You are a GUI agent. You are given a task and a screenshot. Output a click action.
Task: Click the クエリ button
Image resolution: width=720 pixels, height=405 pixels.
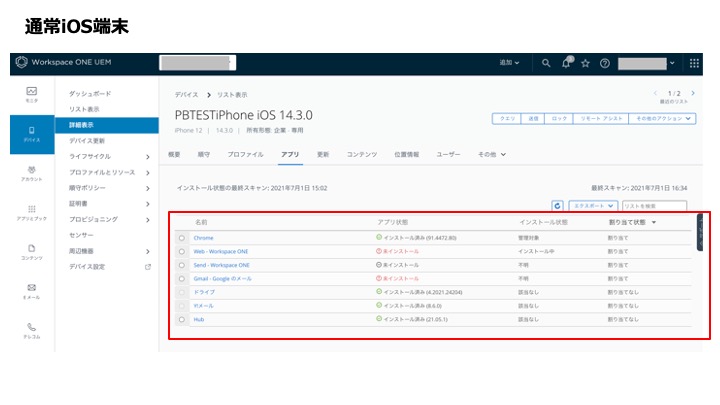pos(507,118)
